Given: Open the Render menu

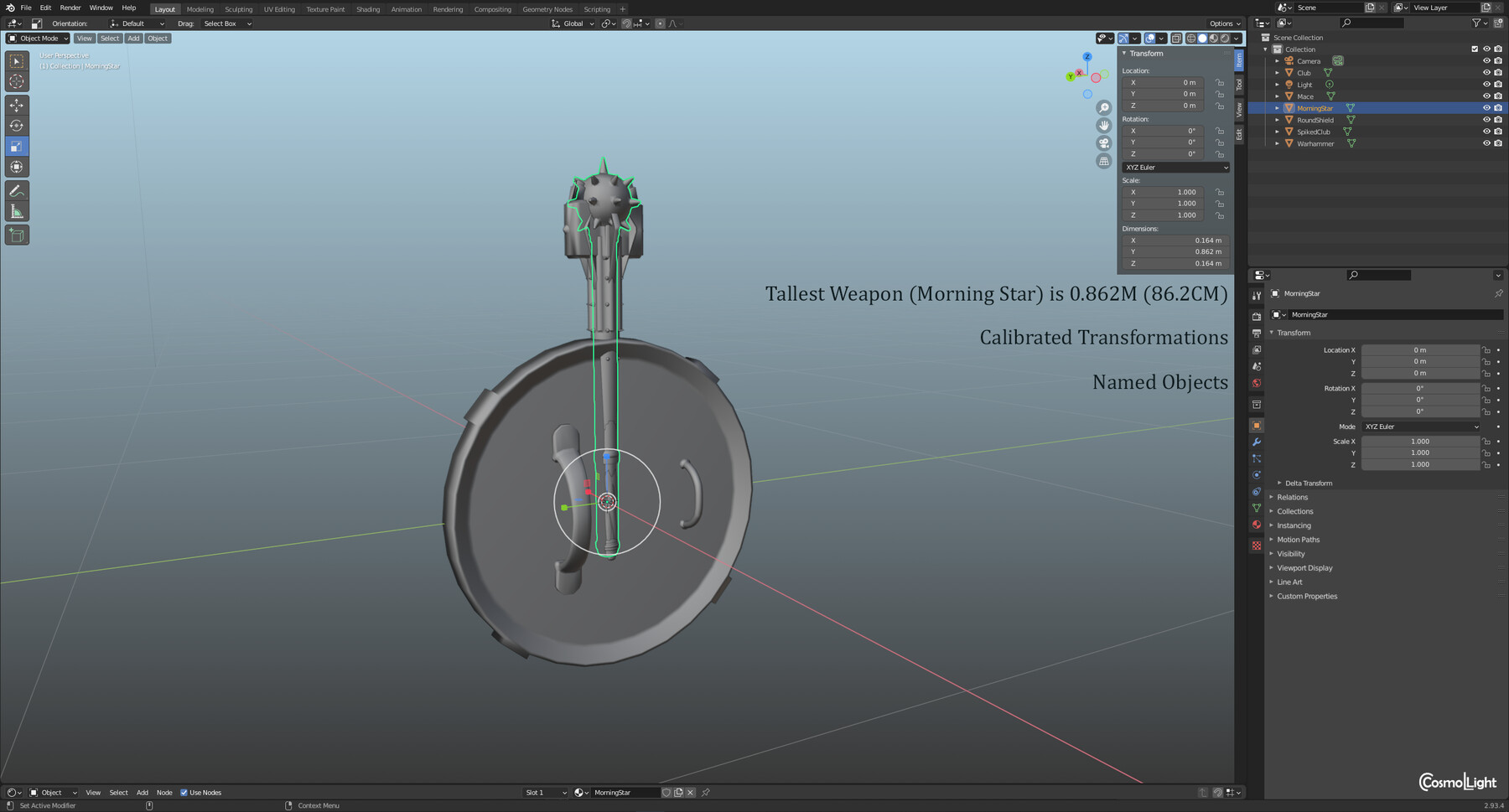Looking at the screenshot, I should click(x=70, y=8).
